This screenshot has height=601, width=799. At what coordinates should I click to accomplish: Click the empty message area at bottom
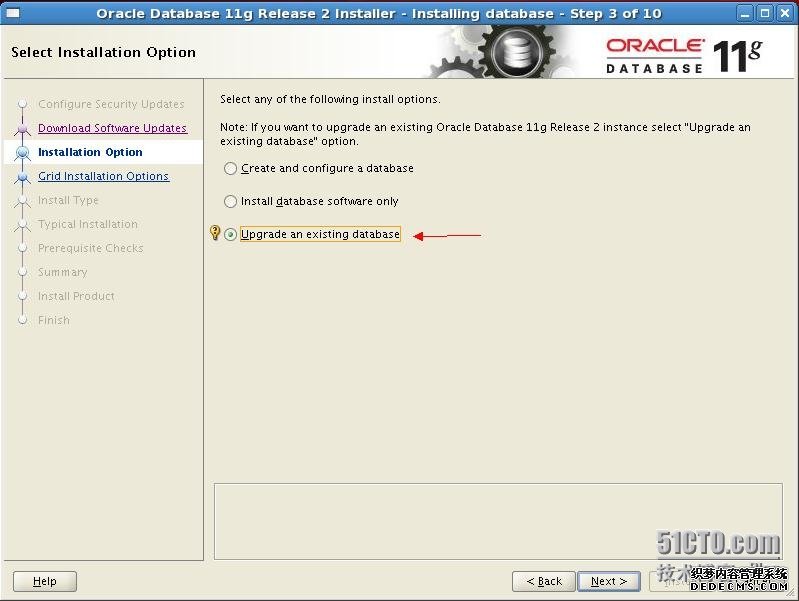point(498,521)
